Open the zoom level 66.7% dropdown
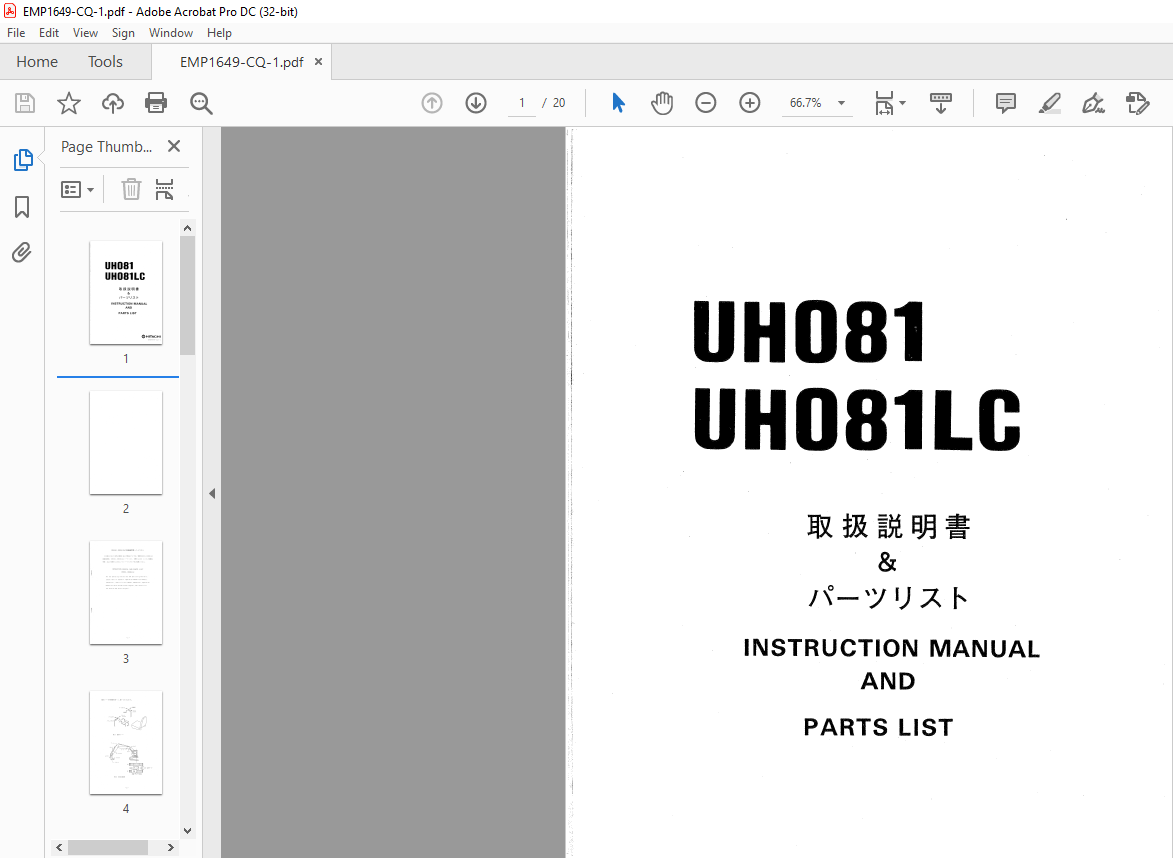The image size is (1173, 858). (x=842, y=103)
